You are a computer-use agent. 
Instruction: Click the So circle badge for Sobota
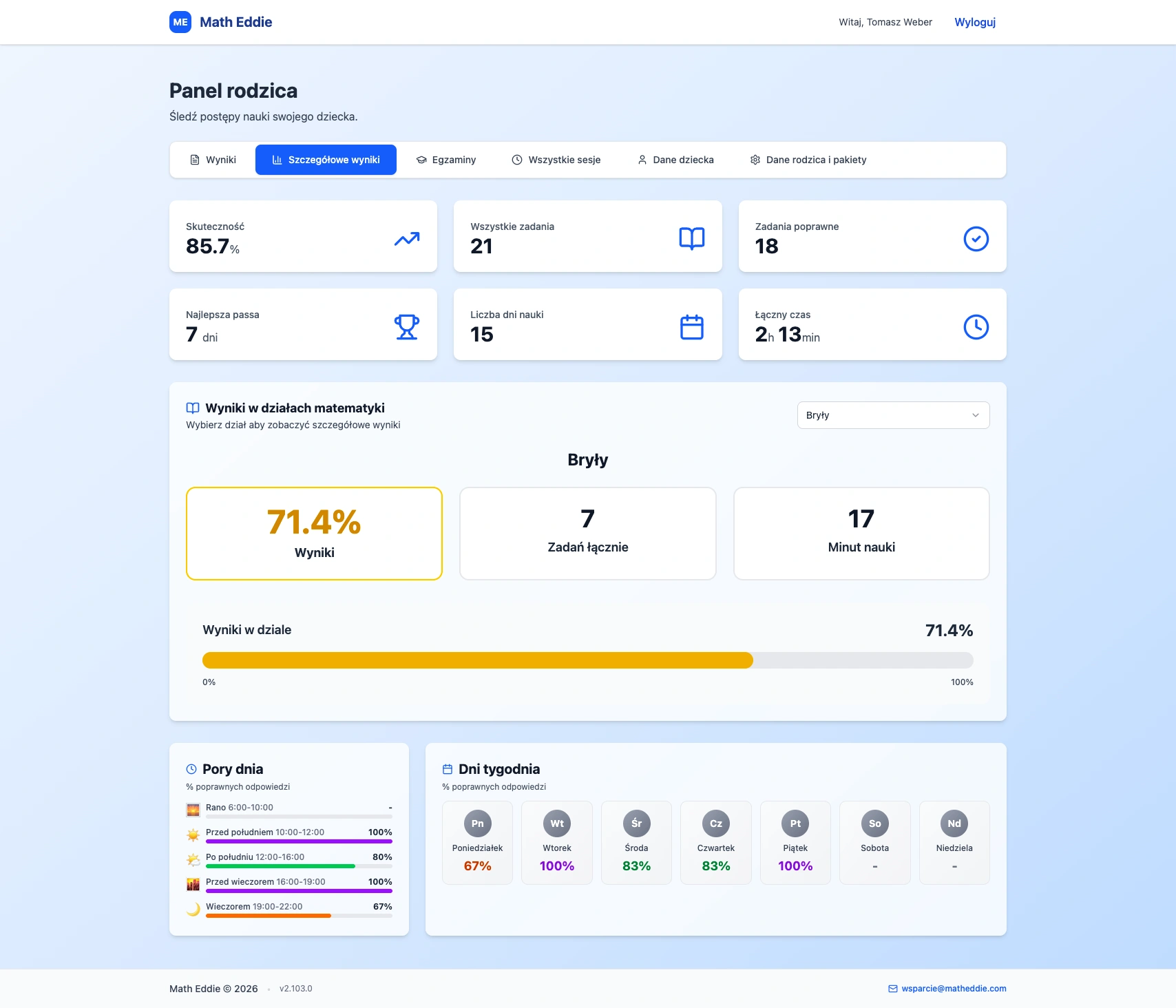click(x=875, y=823)
